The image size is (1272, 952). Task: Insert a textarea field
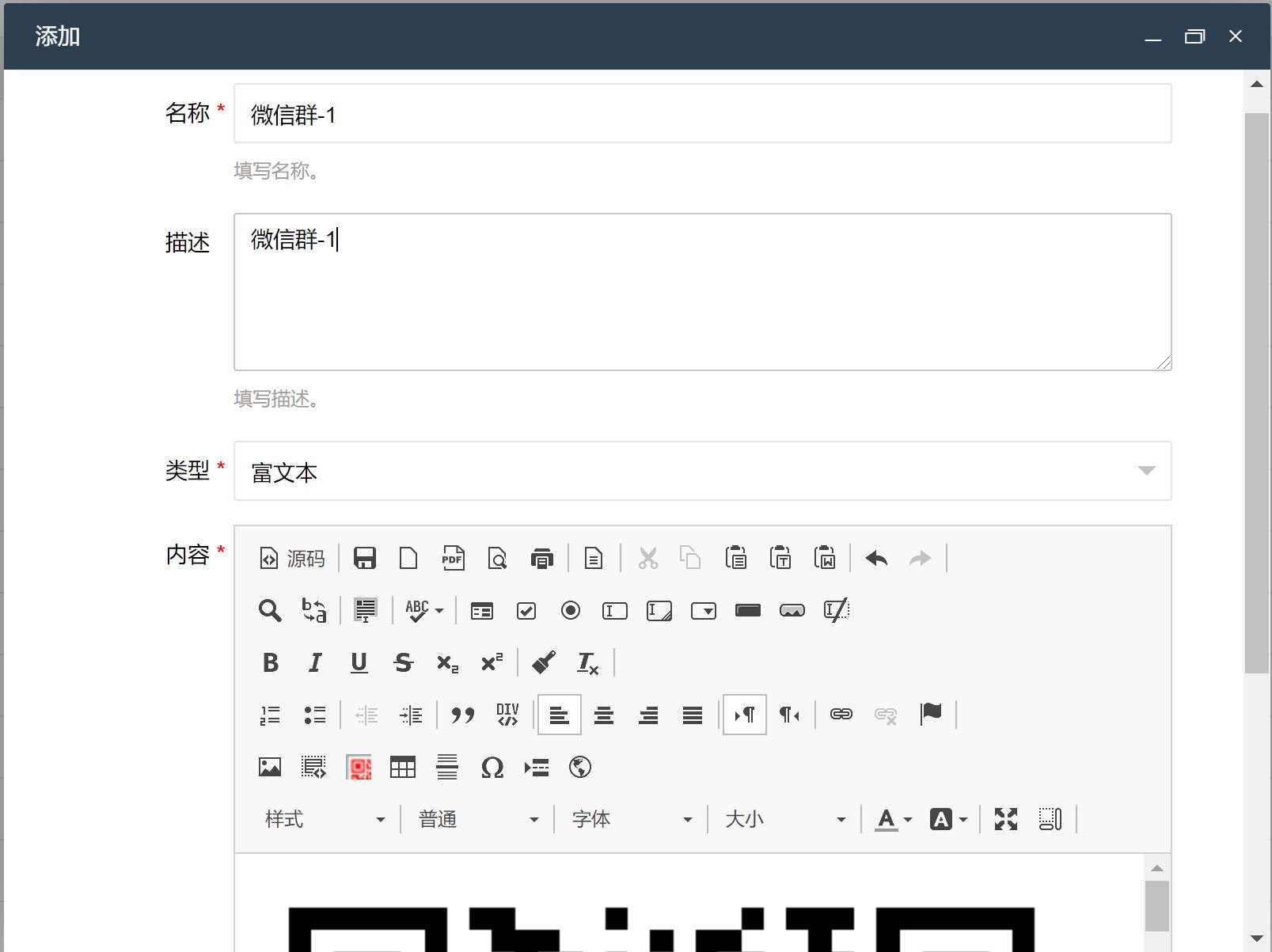pos(659,610)
